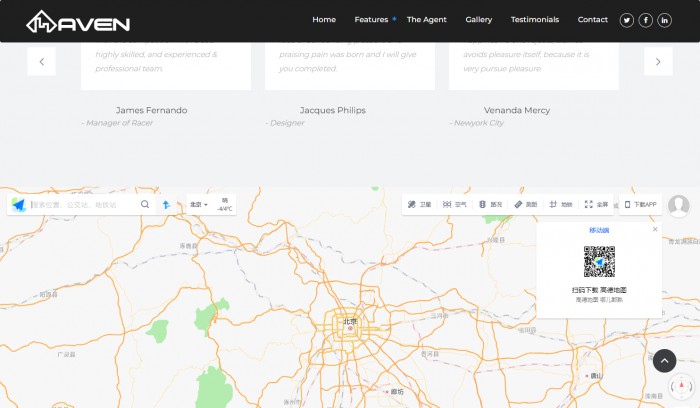This screenshot has height=408, width=700.
Task: Click the Amap paper-plane logo
Action: point(18,204)
